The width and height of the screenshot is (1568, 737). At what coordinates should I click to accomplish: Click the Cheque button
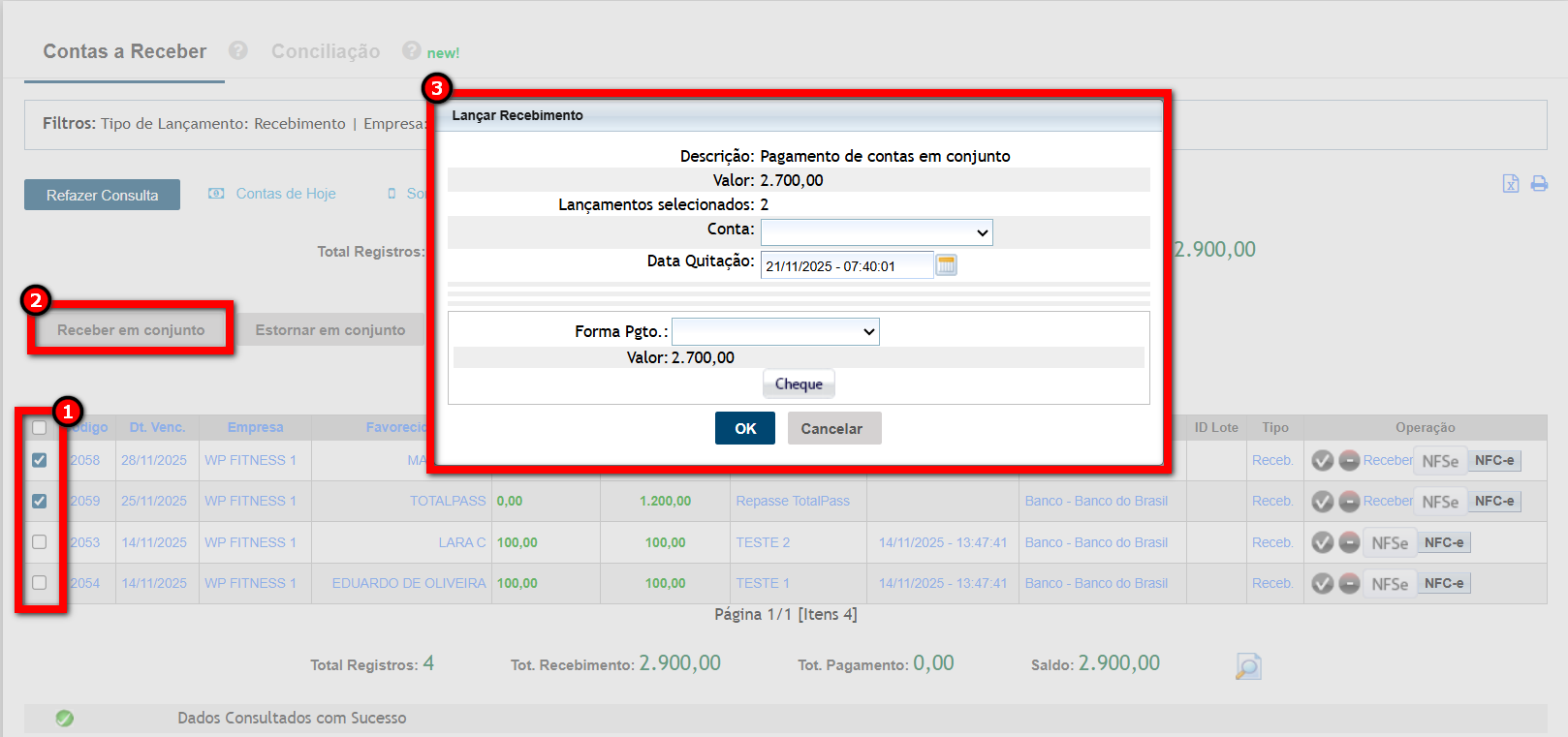coord(799,384)
